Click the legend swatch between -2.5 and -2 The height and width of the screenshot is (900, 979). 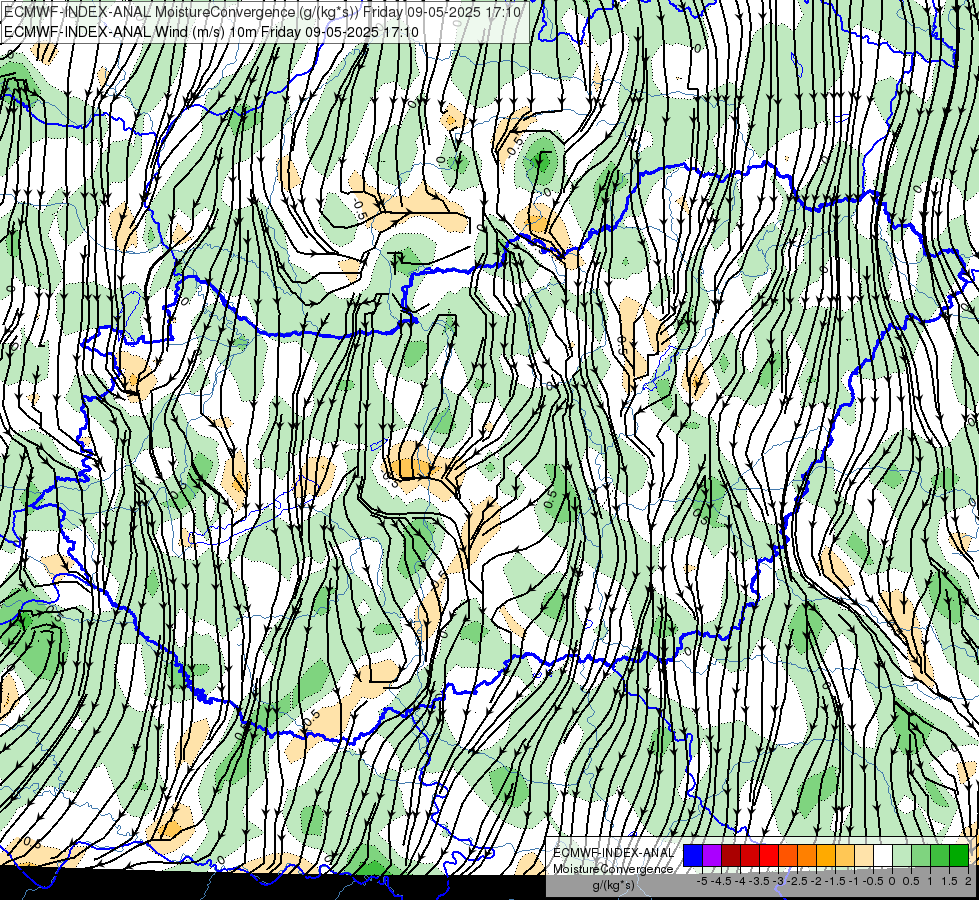coord(807,855)
